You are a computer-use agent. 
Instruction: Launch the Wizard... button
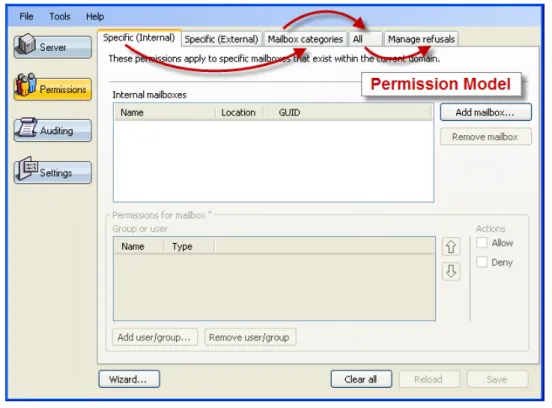click(129, 379)
